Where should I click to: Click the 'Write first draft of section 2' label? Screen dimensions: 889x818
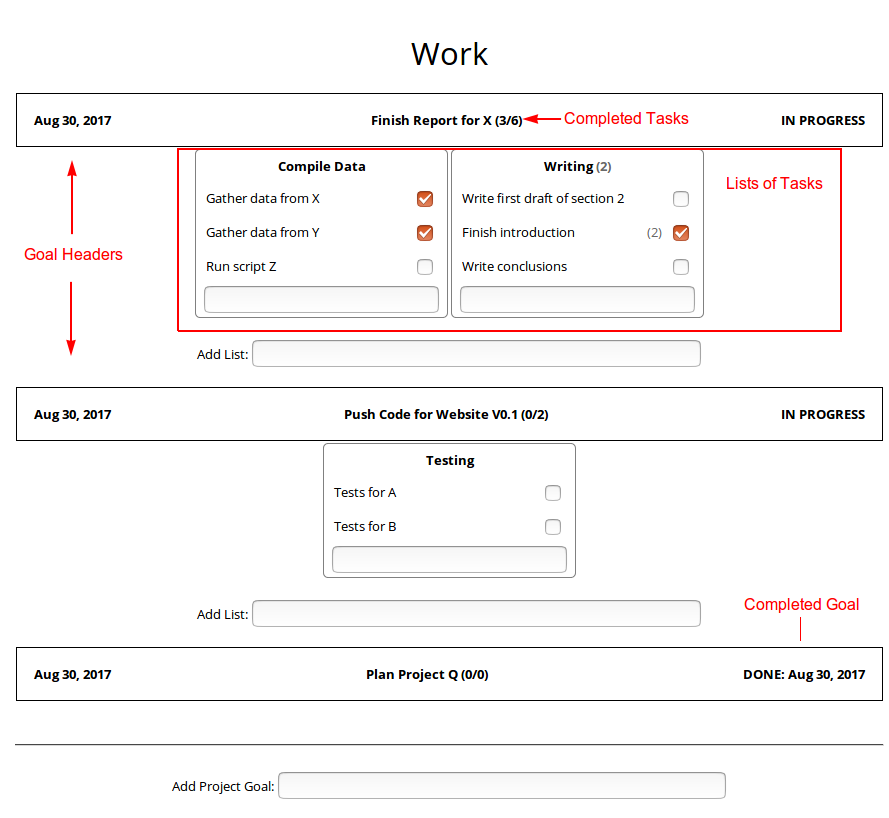[x=543, y=199]
